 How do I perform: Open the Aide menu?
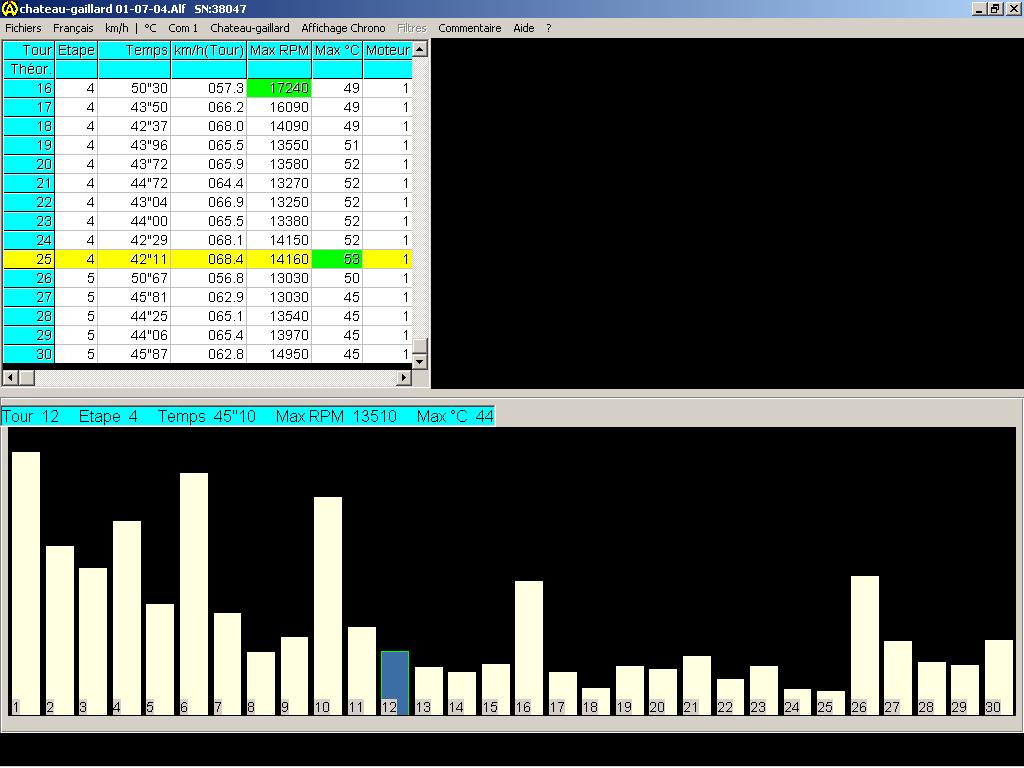(x=524, y=28)
